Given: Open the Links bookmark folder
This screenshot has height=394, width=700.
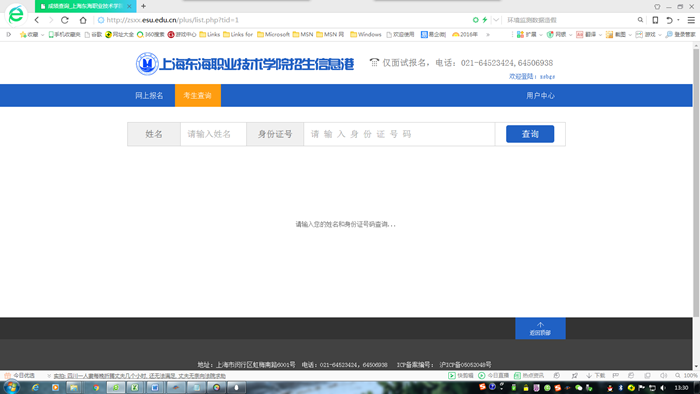Looking at the screenshot, I should click(x=210, y=34).
